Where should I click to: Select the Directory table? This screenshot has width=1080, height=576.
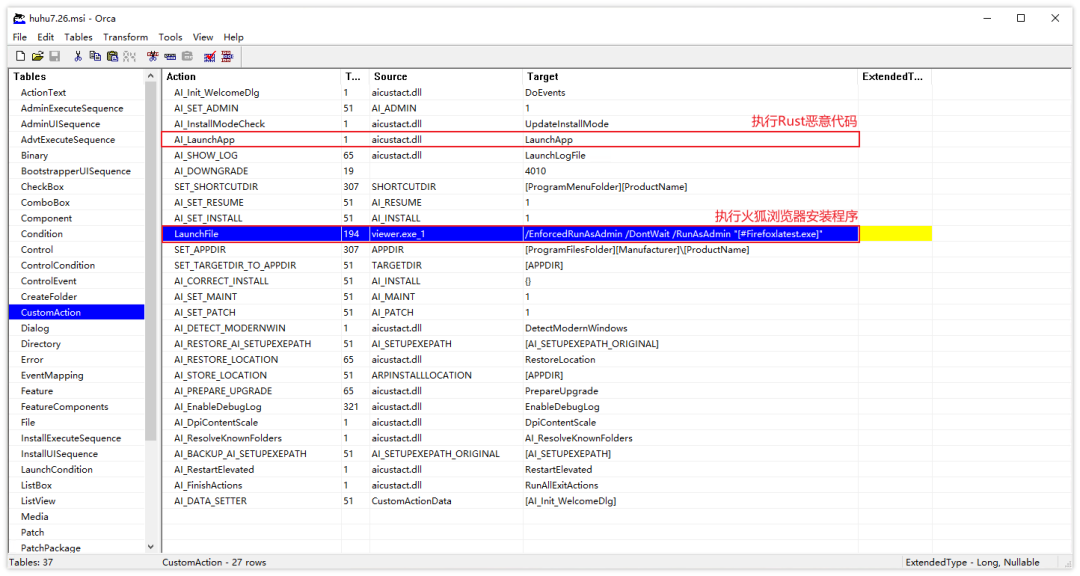[x=40, y=344]
